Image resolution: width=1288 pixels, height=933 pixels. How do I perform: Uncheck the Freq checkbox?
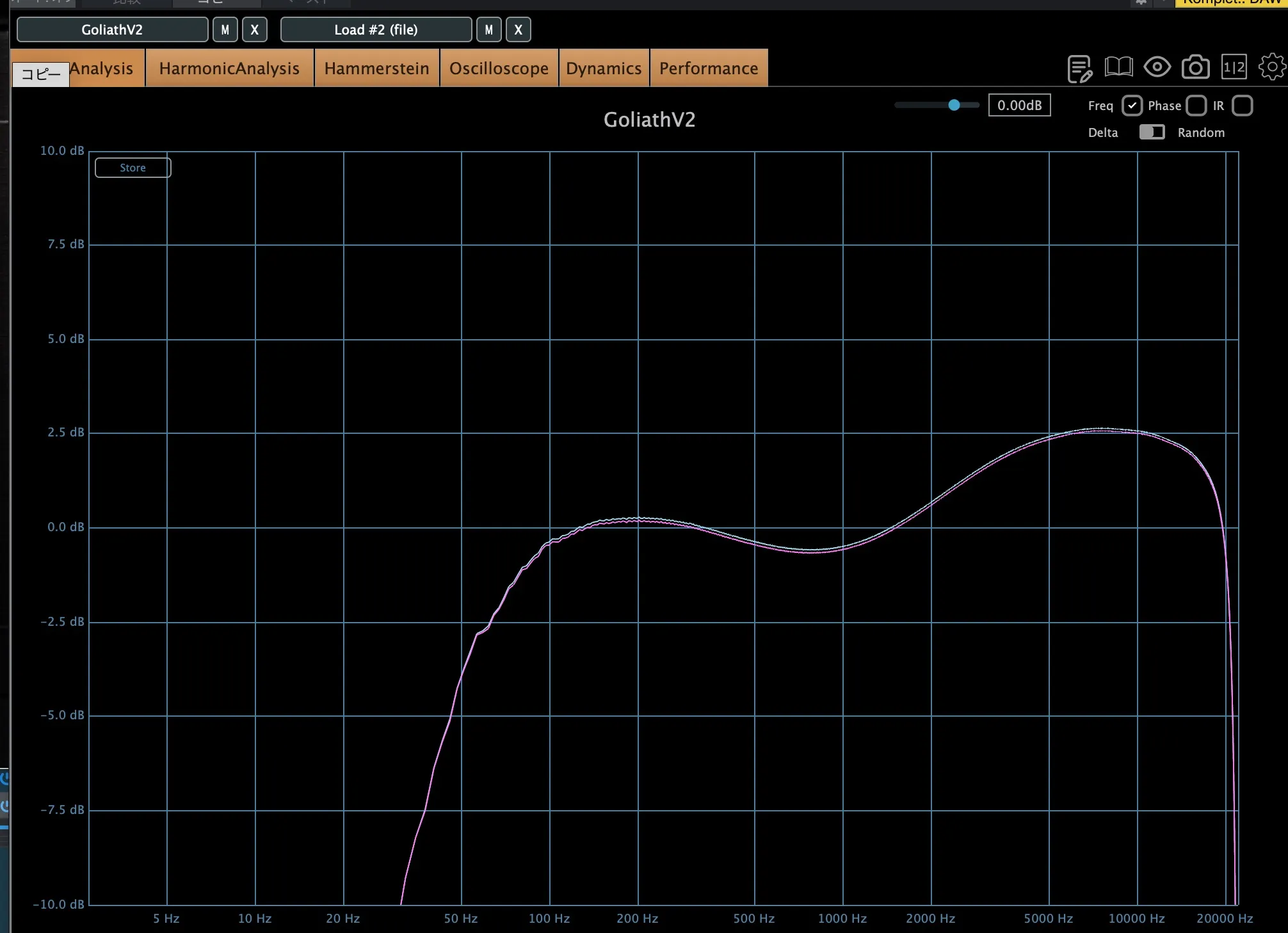pos(1132,106)
